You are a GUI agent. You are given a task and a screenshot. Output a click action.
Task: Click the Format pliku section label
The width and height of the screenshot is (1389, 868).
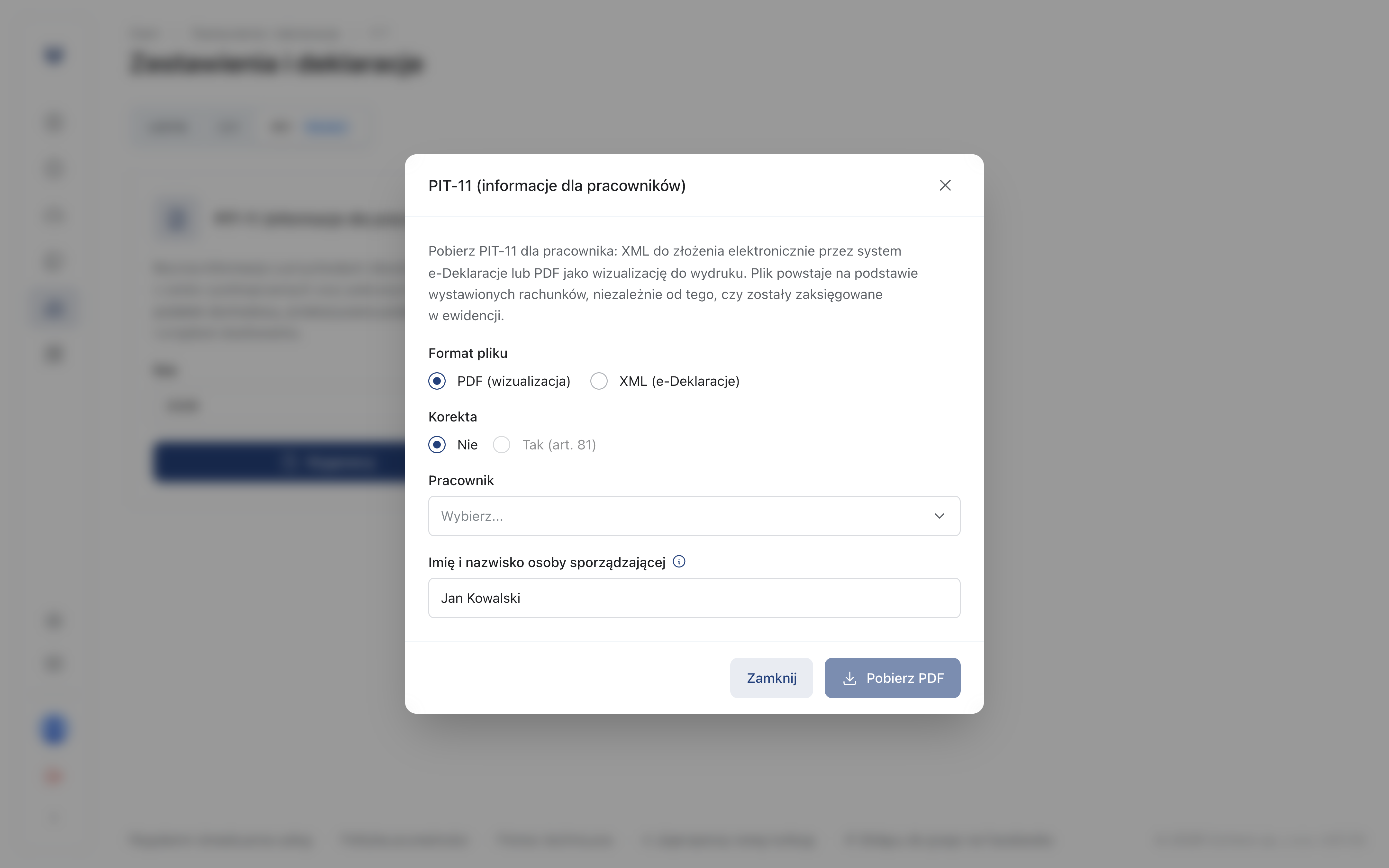coord(468,353)
